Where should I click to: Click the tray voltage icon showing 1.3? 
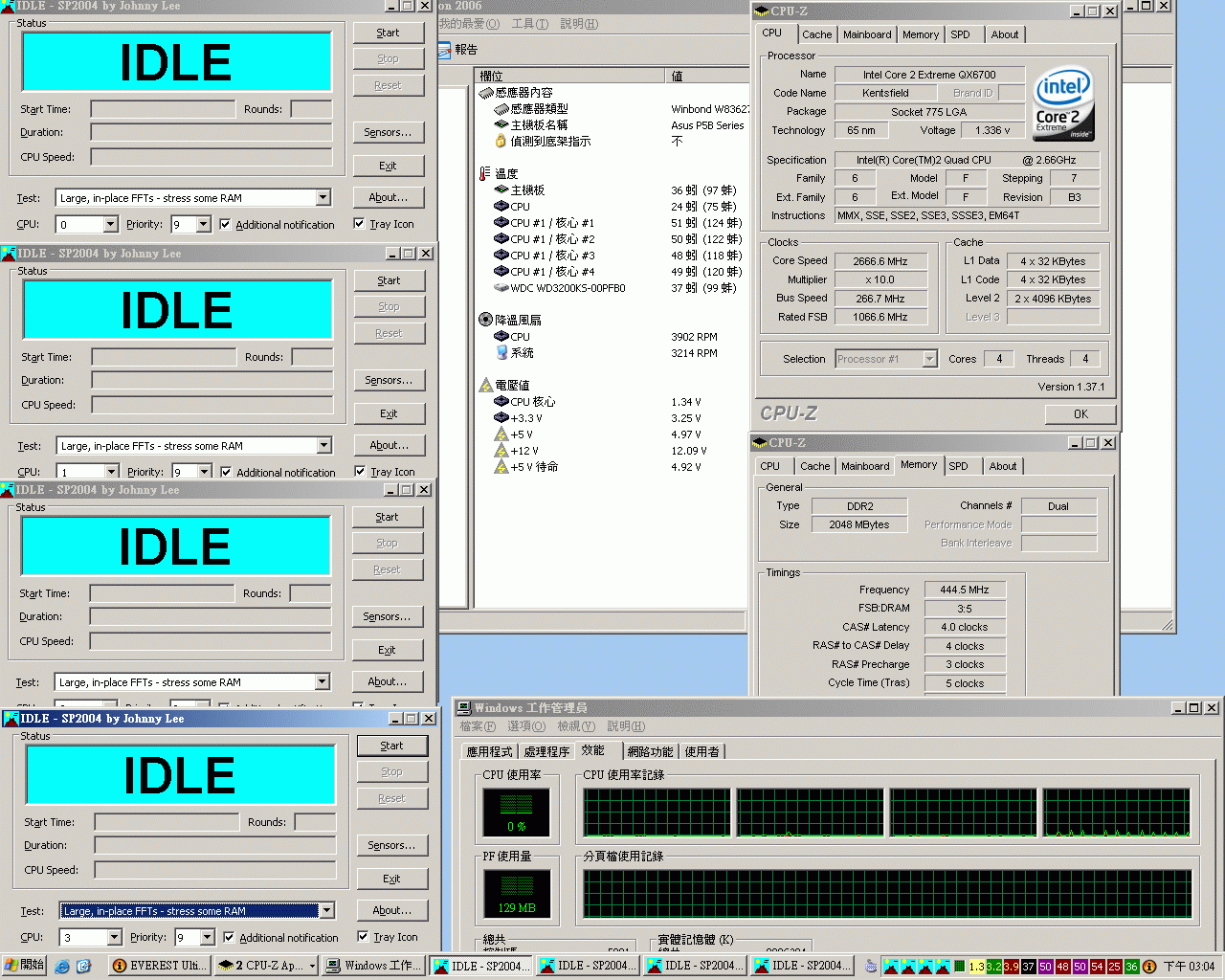click(976, 967)
